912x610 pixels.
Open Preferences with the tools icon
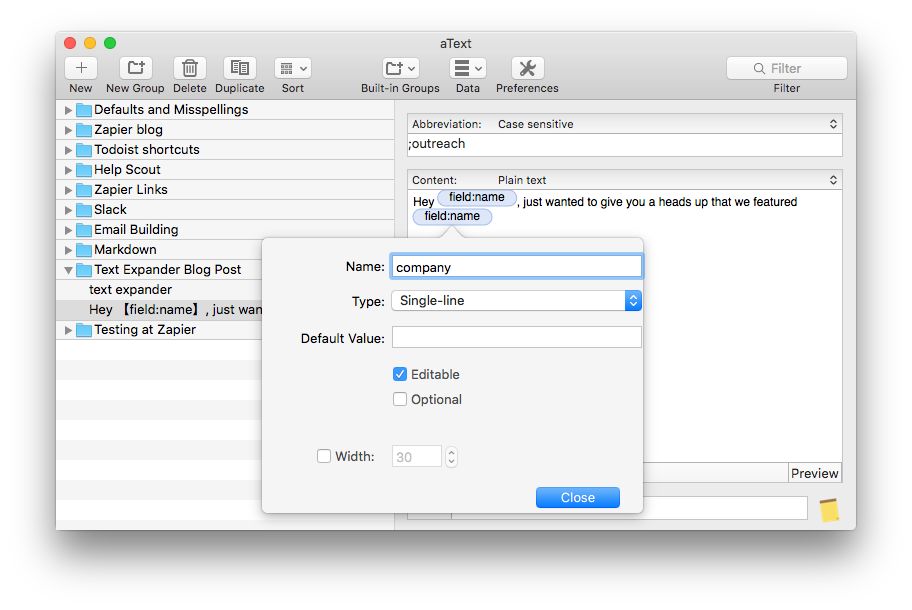528,68
